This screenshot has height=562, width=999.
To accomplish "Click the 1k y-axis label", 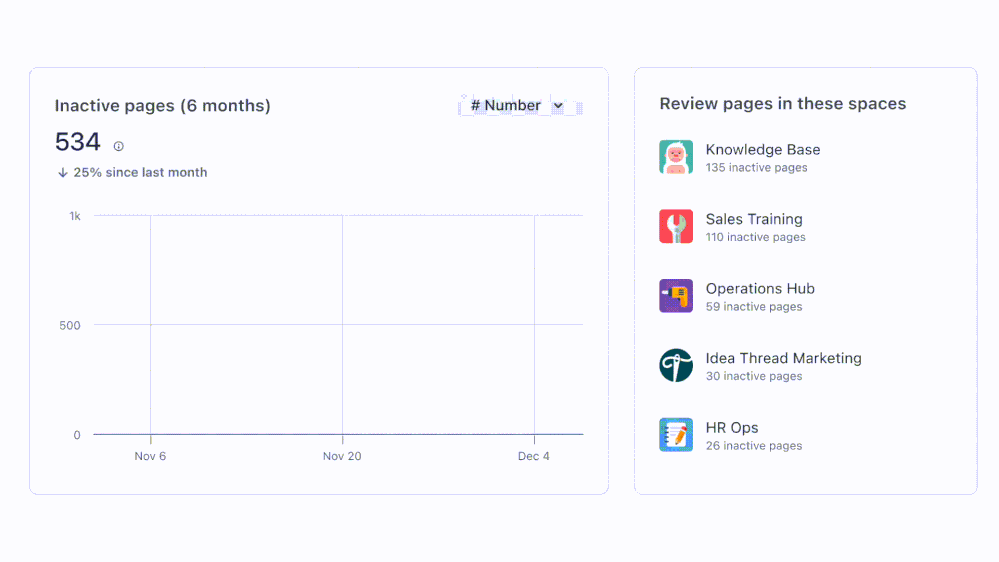I will tap(75, 217).
